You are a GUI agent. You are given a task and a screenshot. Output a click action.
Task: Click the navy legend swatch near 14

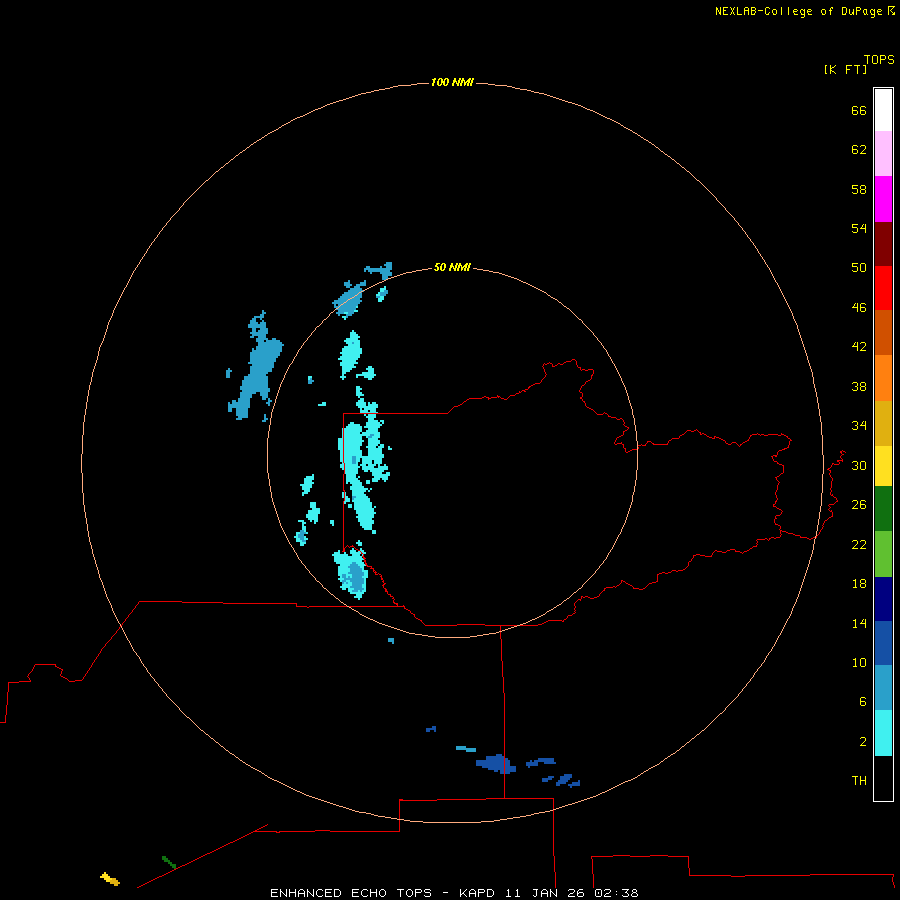pyautogui.click(x=883, y=599)
